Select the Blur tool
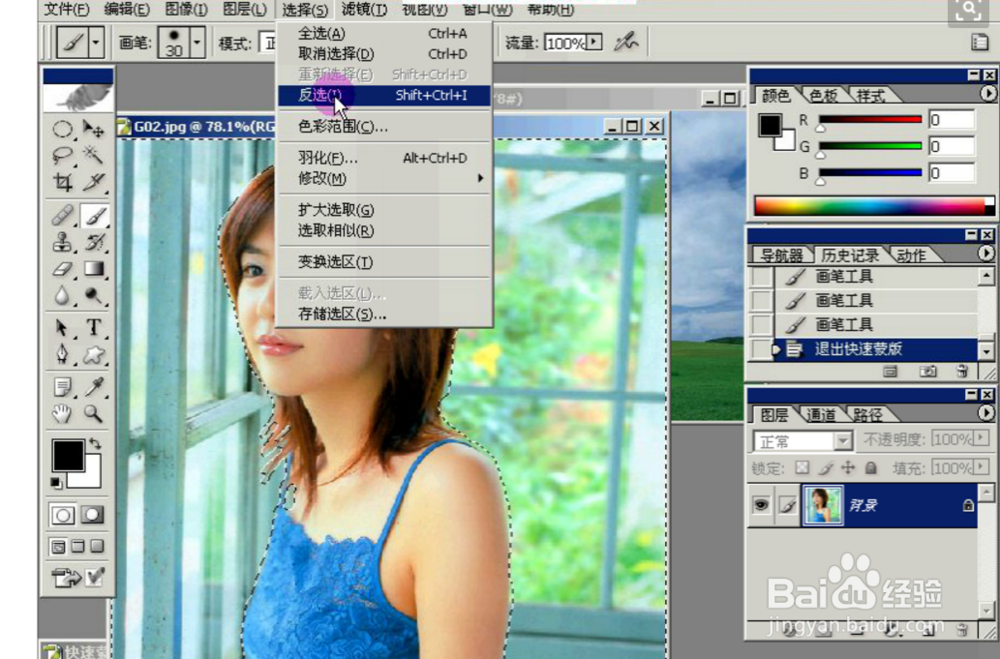1000x659 pixels. [x=62, y=295]
